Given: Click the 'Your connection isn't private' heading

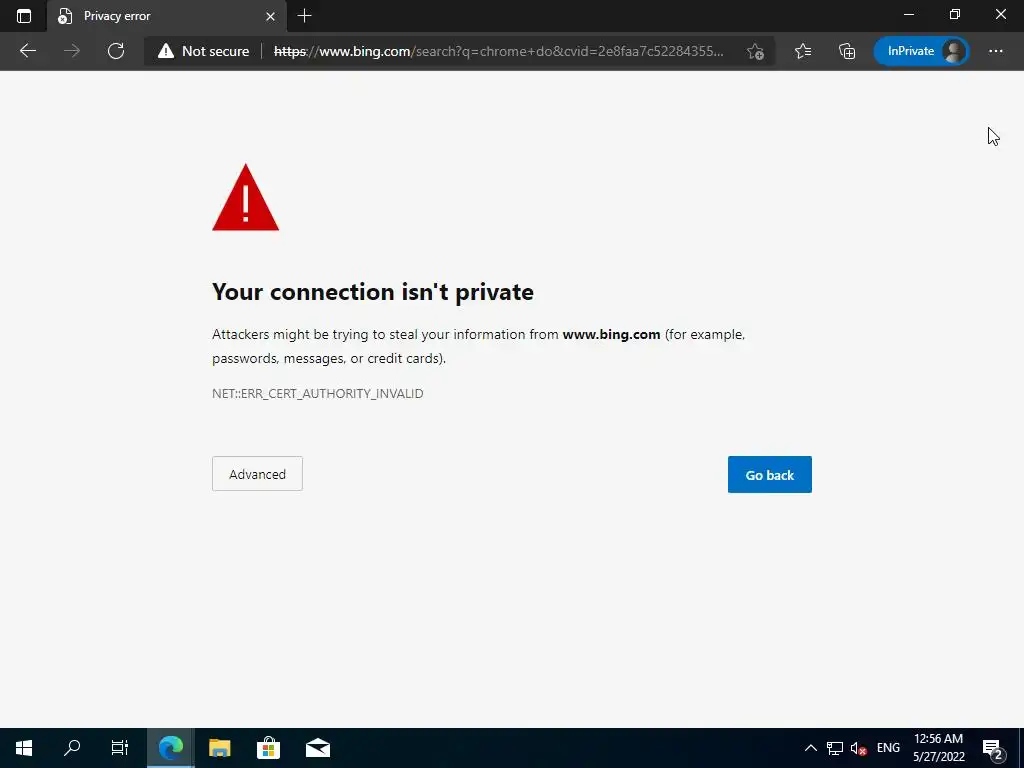Looking at the screenshot, I should click(x=373, y=292).
